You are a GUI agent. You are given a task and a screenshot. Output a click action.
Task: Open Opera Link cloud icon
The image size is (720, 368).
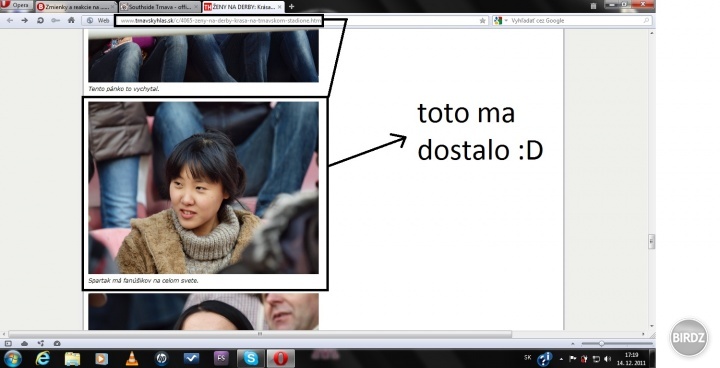coord(24,343)
